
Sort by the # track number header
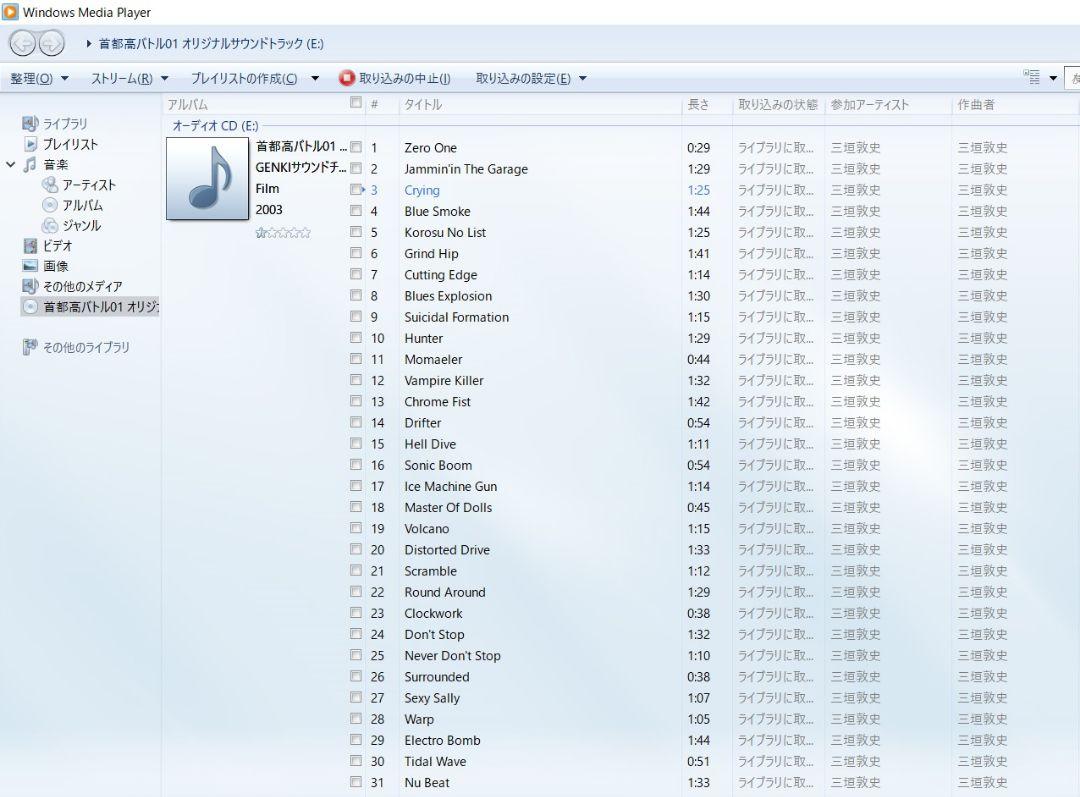pyautogui.click(x=375, y=105)
